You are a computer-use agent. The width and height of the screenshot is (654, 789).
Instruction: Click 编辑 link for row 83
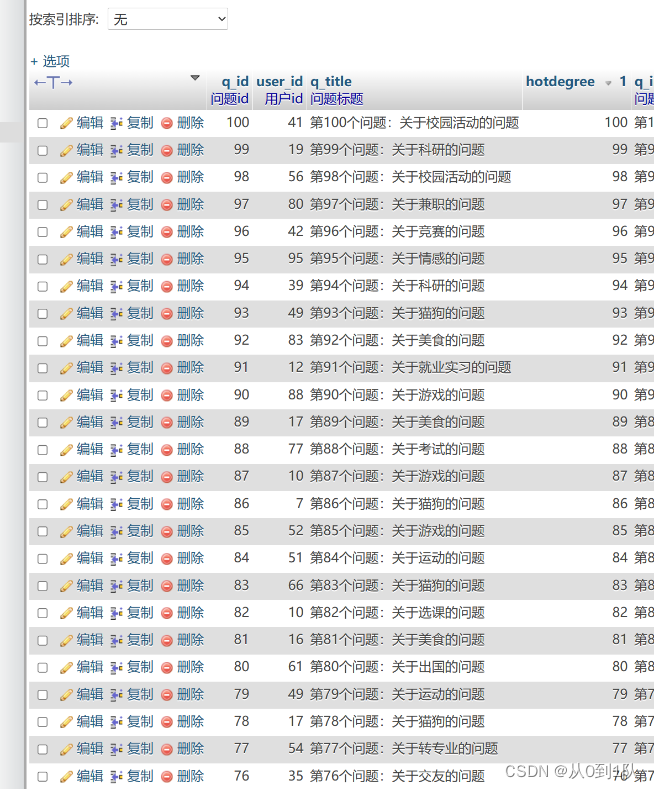coord(90,586)
